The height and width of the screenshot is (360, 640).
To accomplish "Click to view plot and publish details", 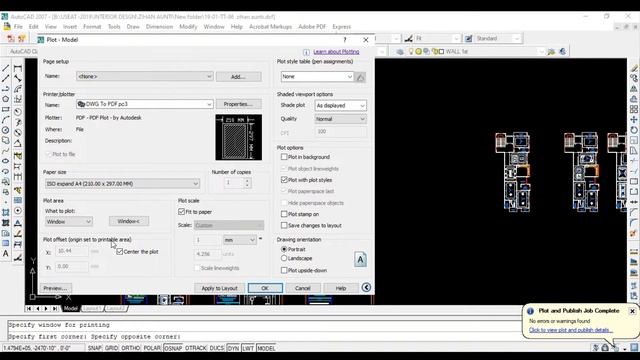I will pyautogui.click(x=571, y=330).
